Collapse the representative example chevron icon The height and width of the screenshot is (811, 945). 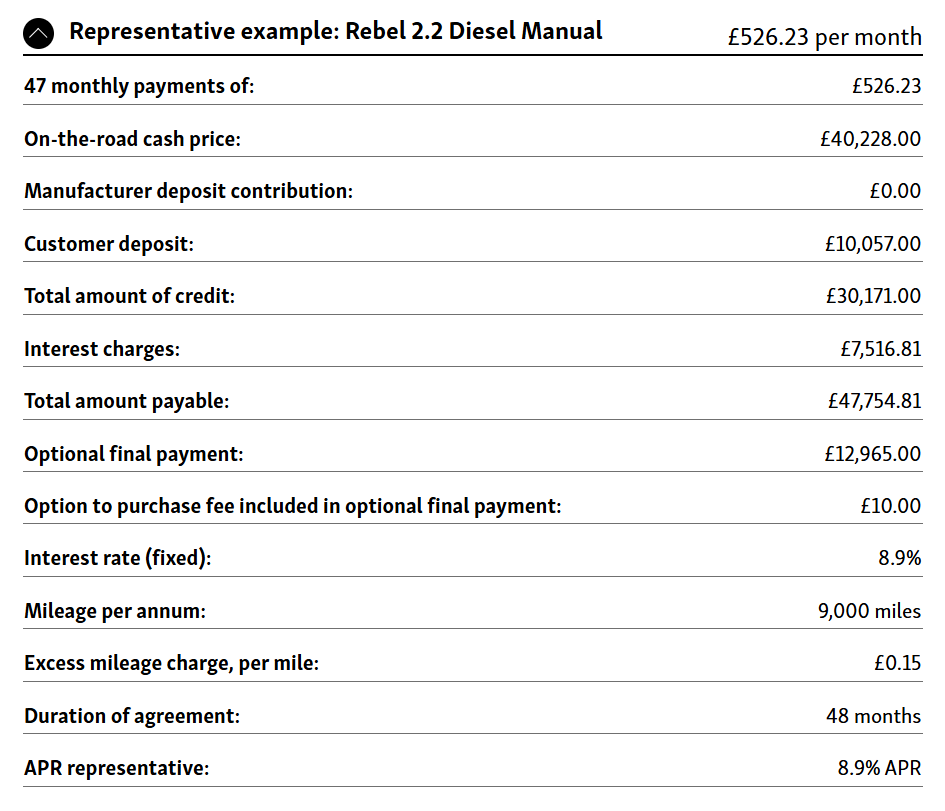[39, 34]
